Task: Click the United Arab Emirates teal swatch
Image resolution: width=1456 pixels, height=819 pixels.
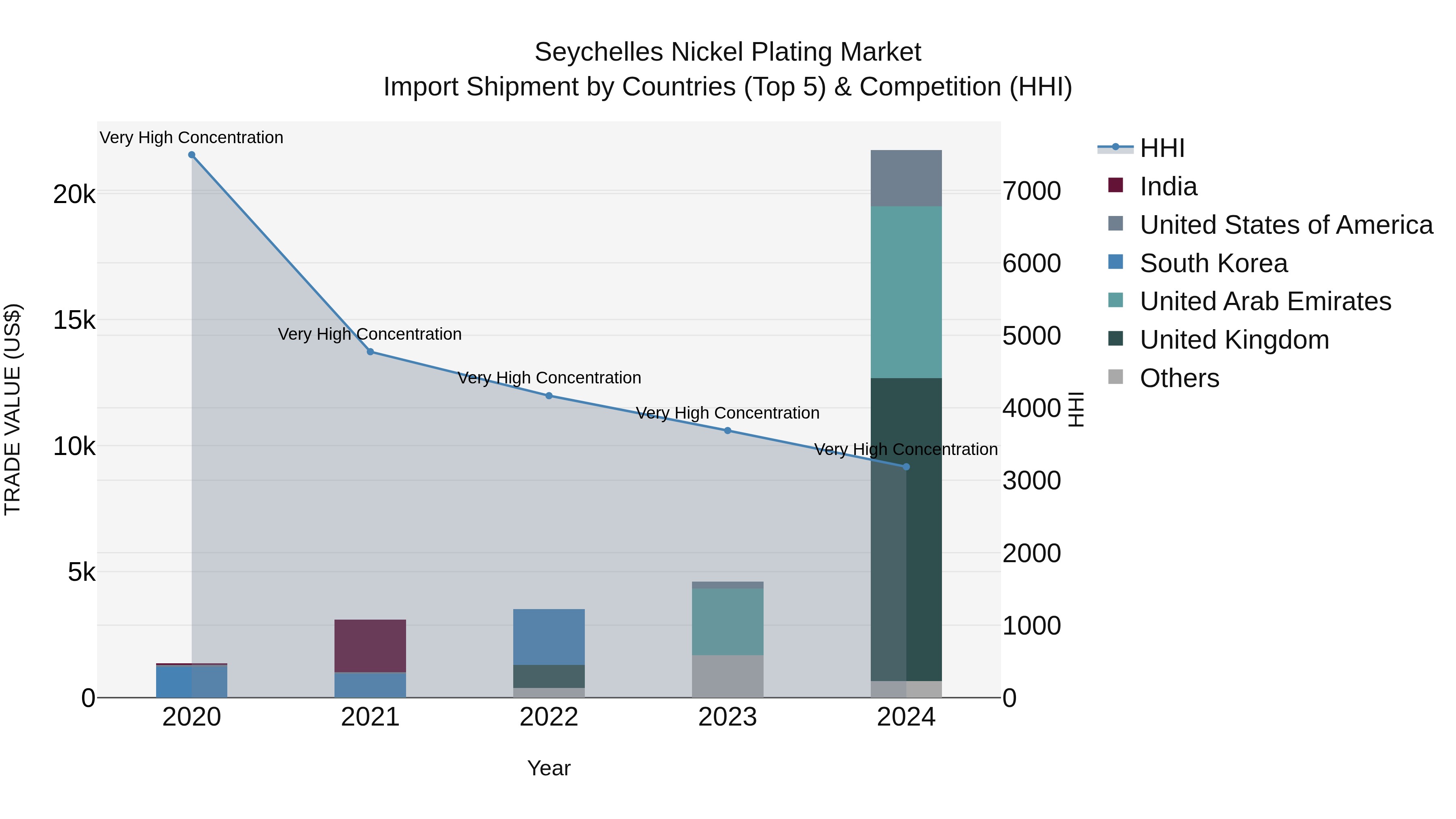Action: tap(1116, 300)
